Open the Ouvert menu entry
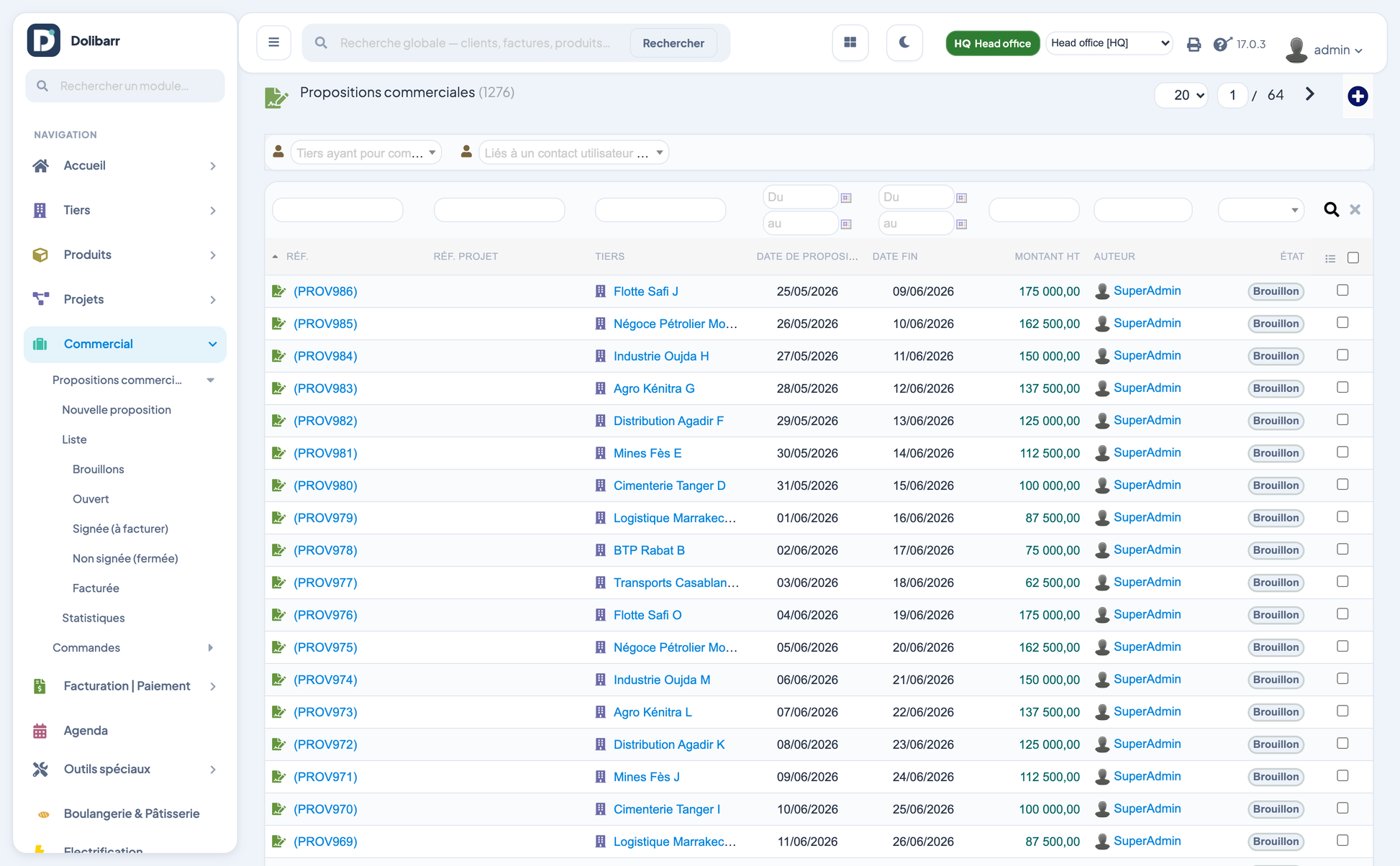The height and width of the screenshot is (866, 1400). 91,499
